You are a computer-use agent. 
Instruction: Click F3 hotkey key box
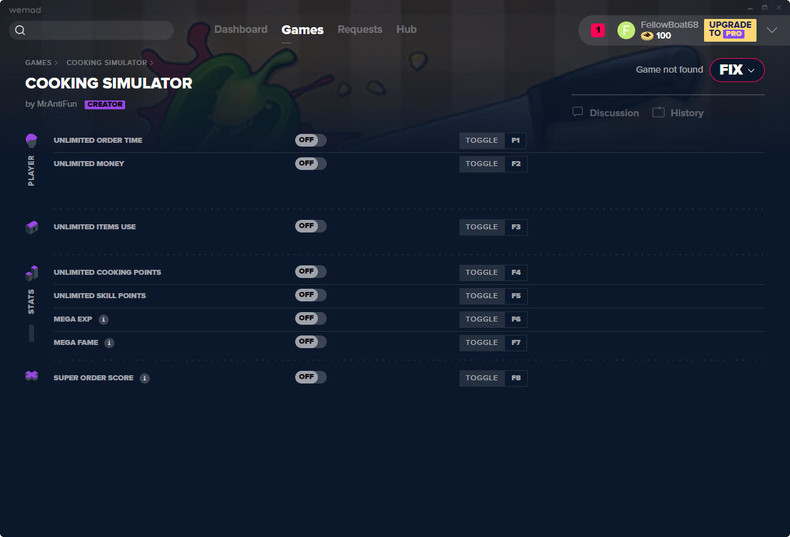(516, 227)
